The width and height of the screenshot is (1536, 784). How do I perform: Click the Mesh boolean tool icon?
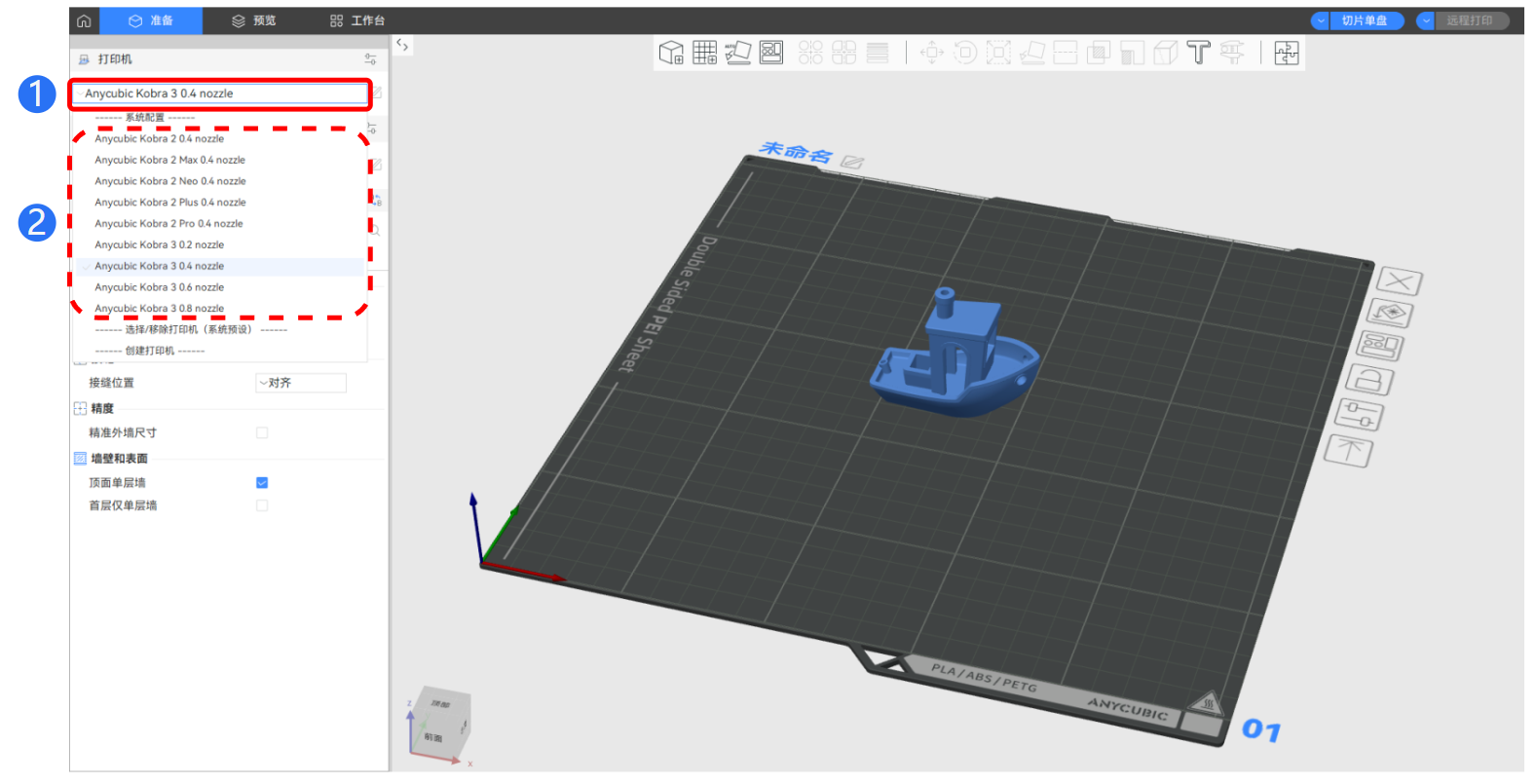1099,53
